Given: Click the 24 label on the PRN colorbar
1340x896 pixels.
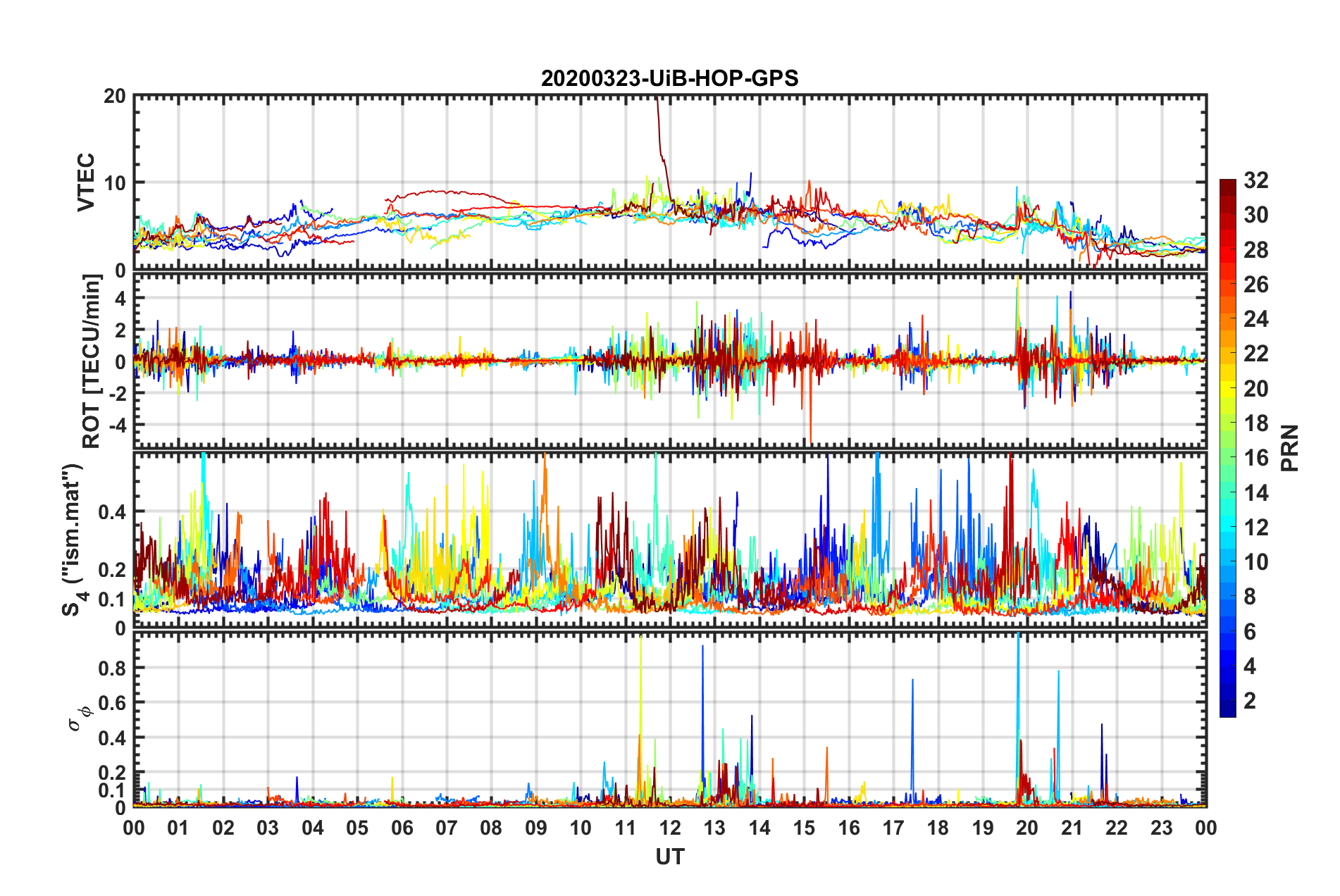Looking at the screenshot, I should pos(1255,319).
